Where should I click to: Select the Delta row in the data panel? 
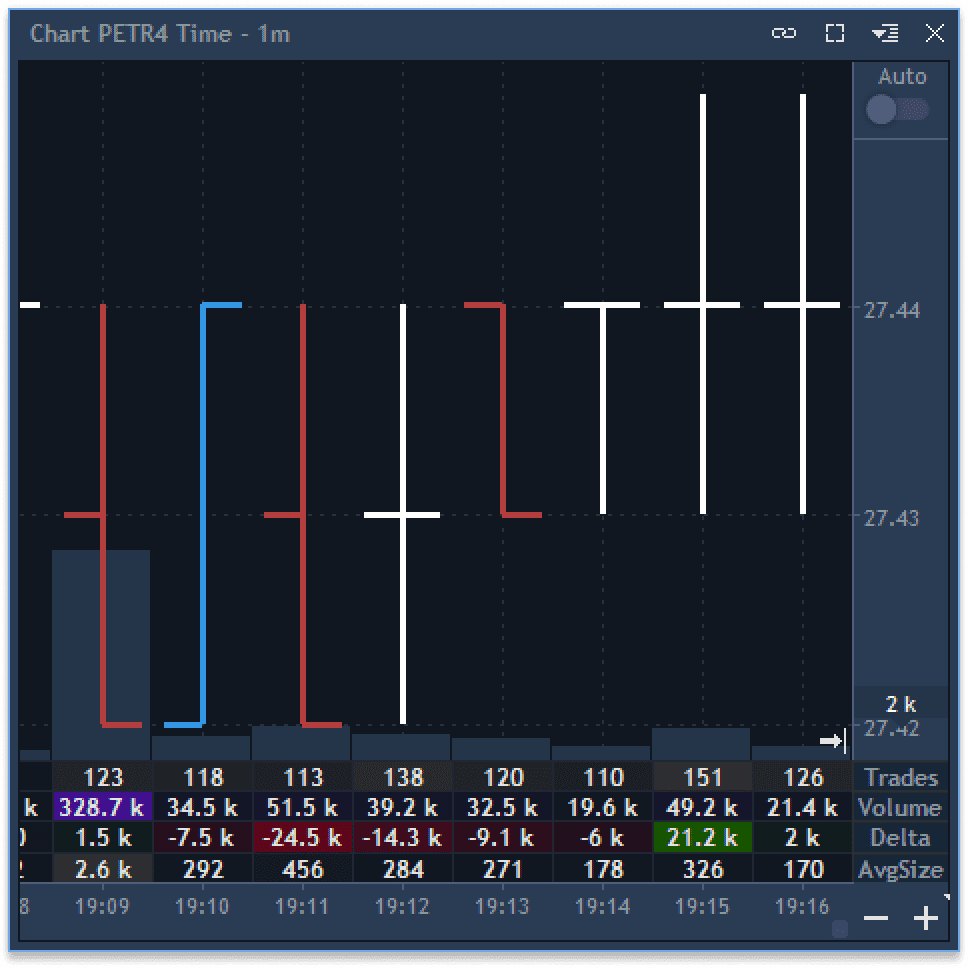tap(900, 838)
